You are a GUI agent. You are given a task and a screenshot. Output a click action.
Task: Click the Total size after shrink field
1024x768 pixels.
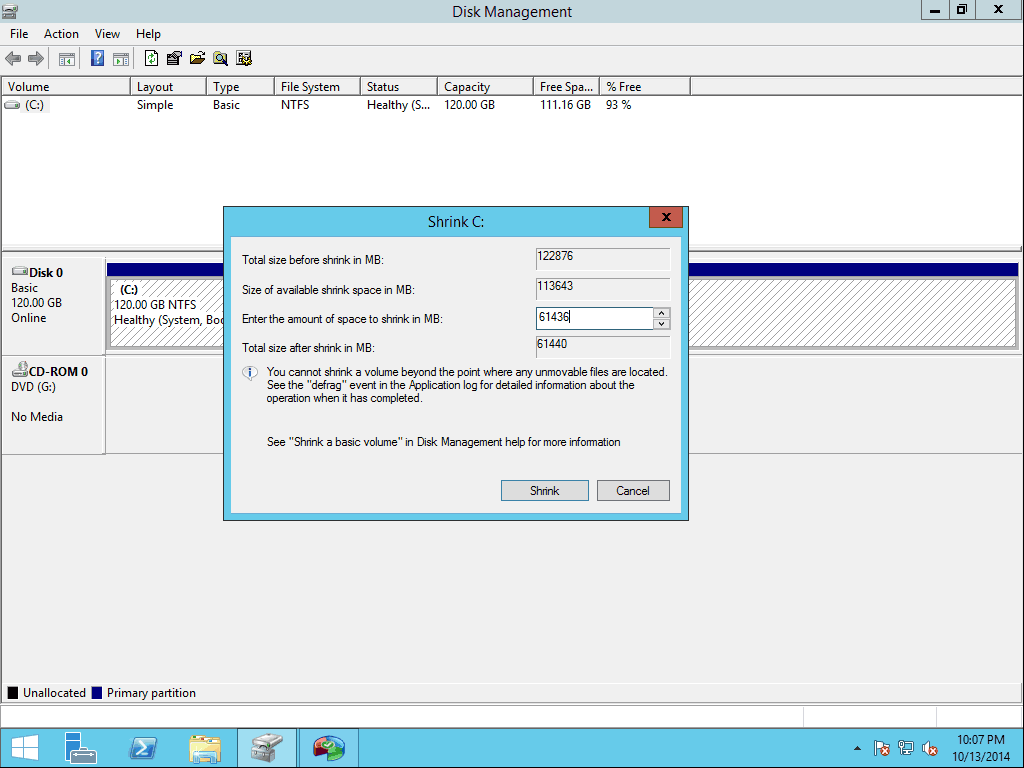point(603,347)
